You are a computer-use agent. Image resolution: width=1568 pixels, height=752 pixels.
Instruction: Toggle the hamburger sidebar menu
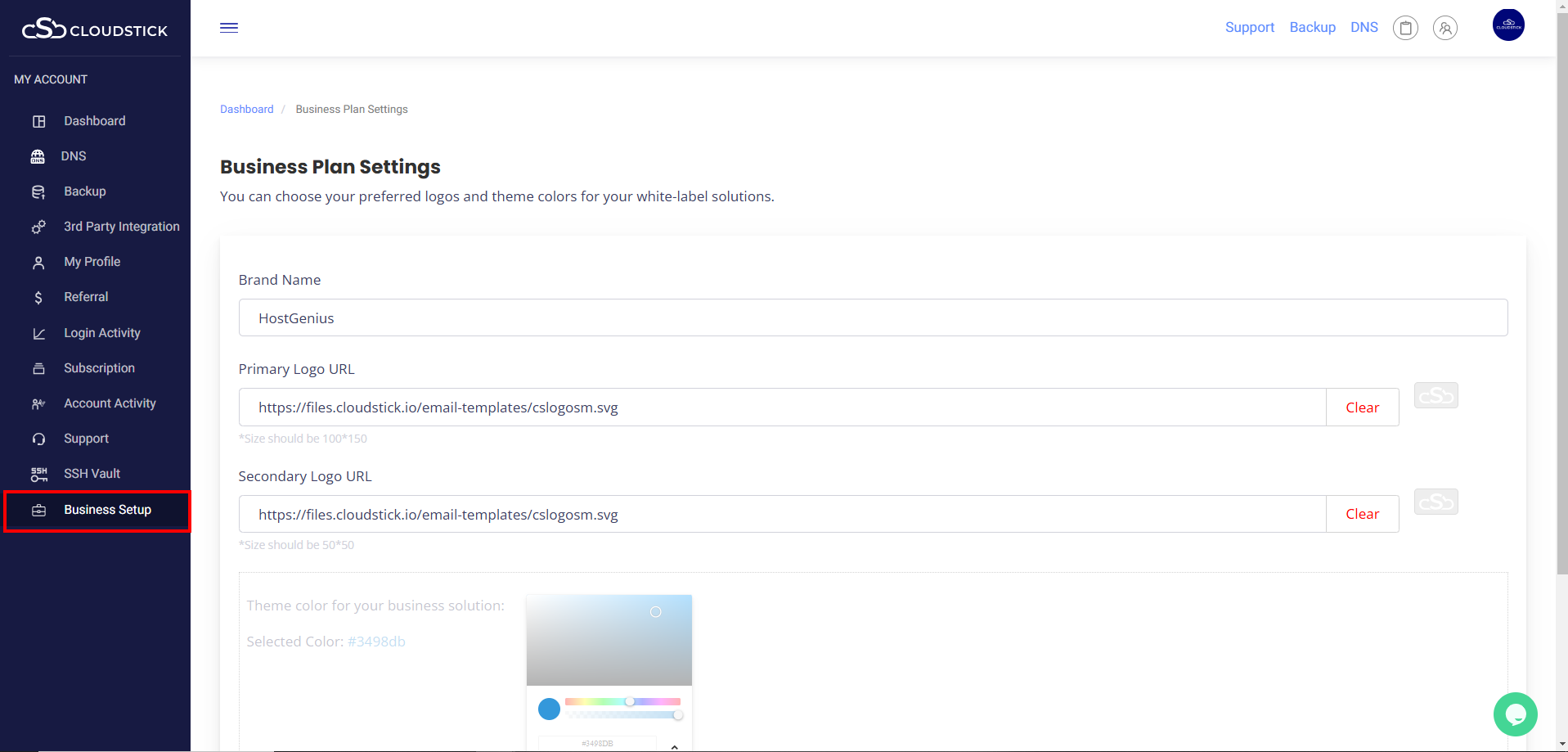(x=229, y=28)
